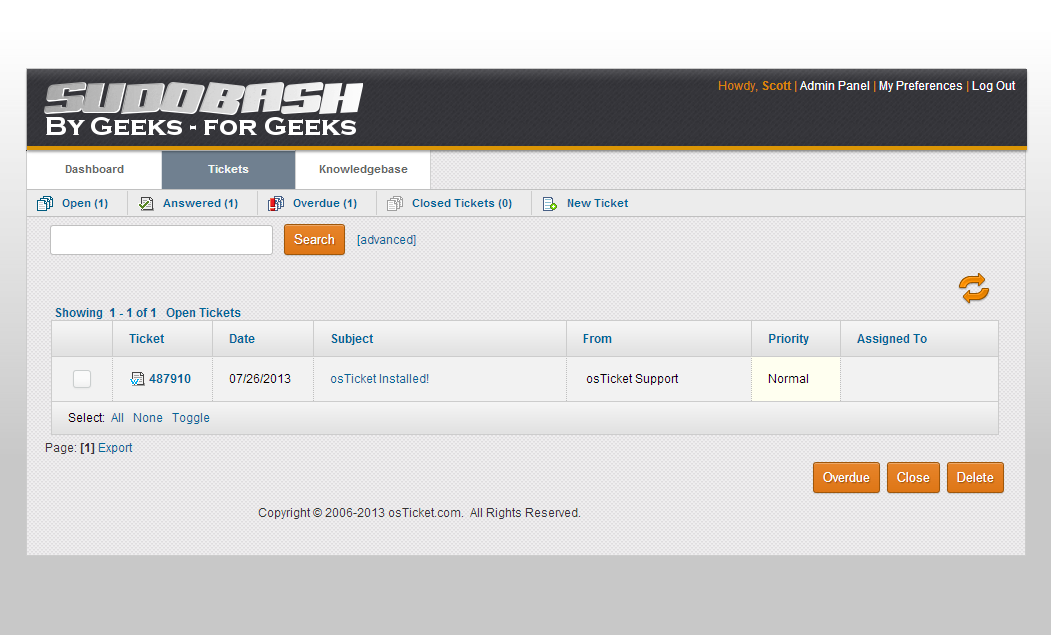Viewport: 1051px width, 635px height.
Task: Click the orange refresh arrows icon
Action: click(x=973, y=288)
